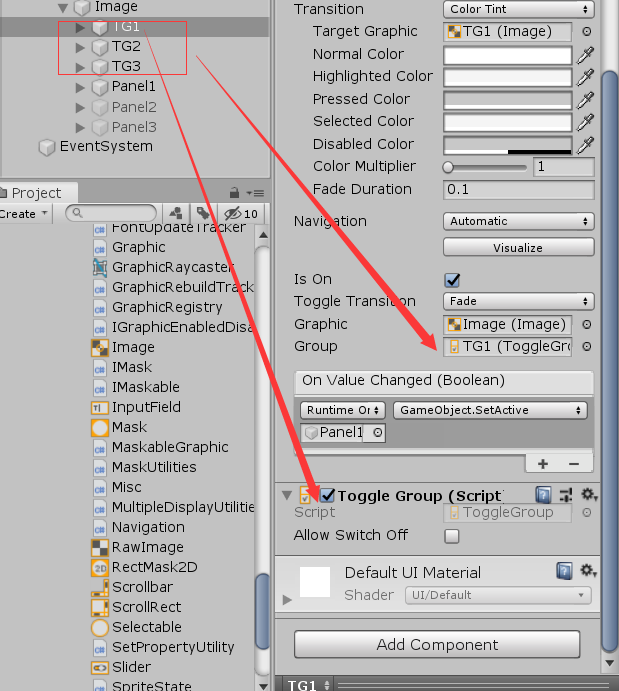Open Toggle Group preset settings icon
619x691 pixels.
pos(566,495)
